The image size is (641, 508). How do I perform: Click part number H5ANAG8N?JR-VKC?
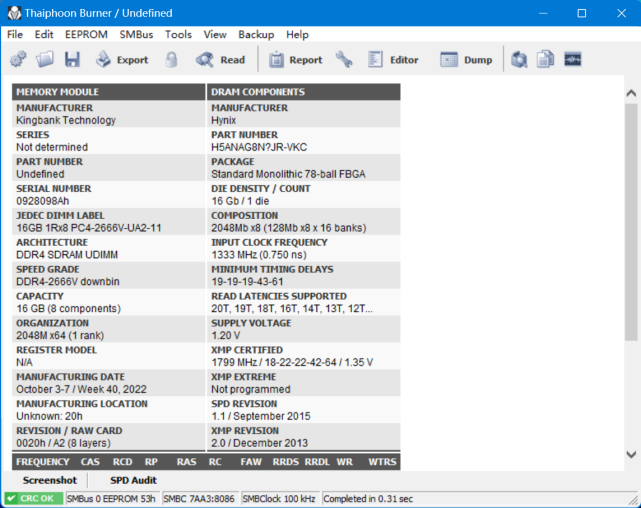pos(259,147)
